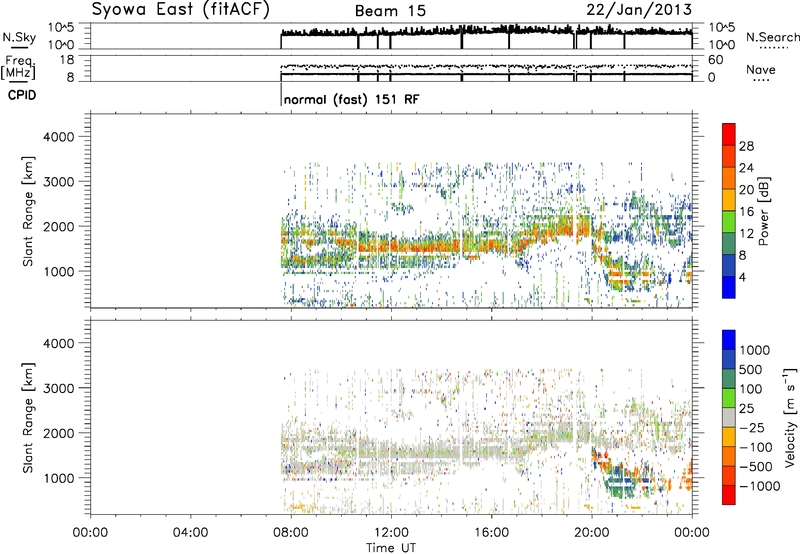Click the "18" frequency axis label
800x554 pixels.
coord(67,60)
